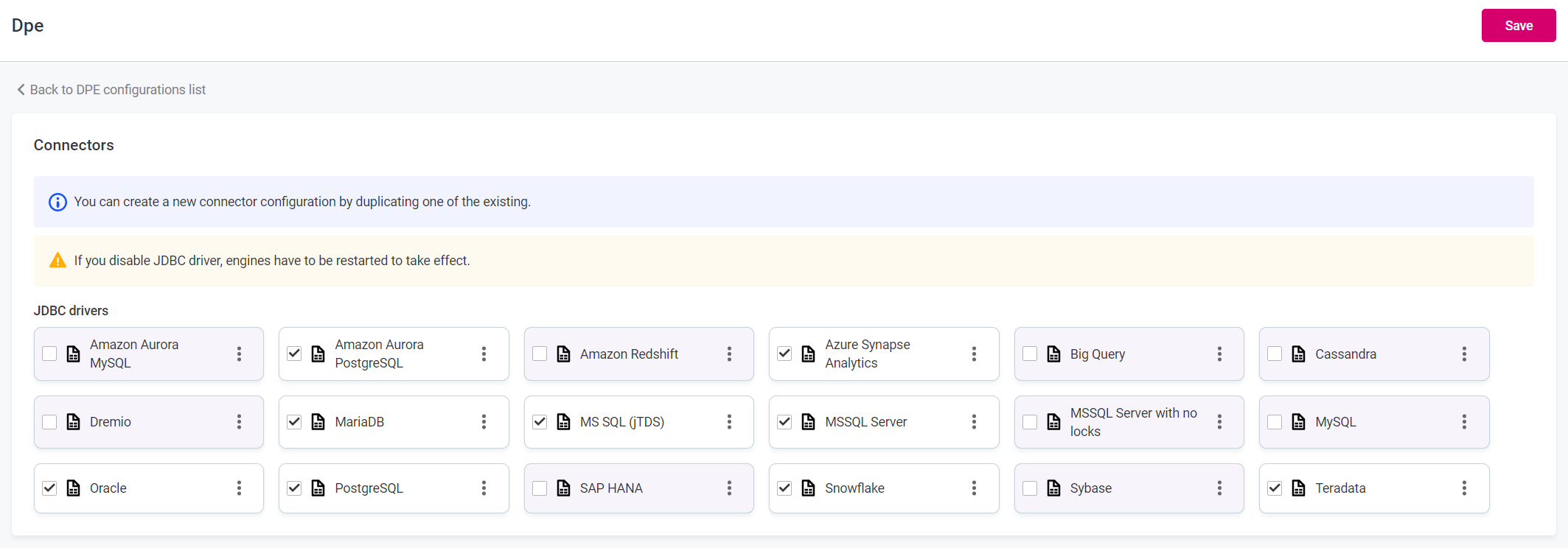Open the kebab menu for MySQL
Image resolution: width=1568 pixels, height=548 pixels.
pos(1464,422)
